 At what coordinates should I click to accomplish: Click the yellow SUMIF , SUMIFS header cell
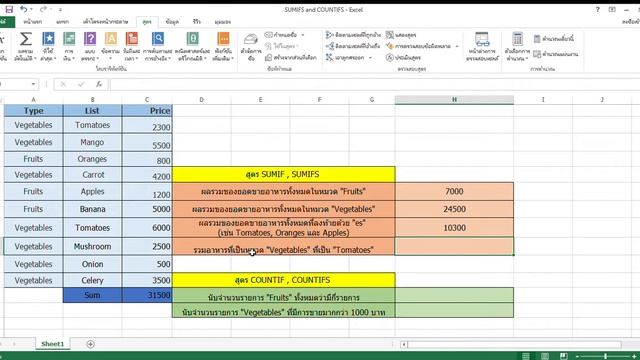(x=283, y=174)
